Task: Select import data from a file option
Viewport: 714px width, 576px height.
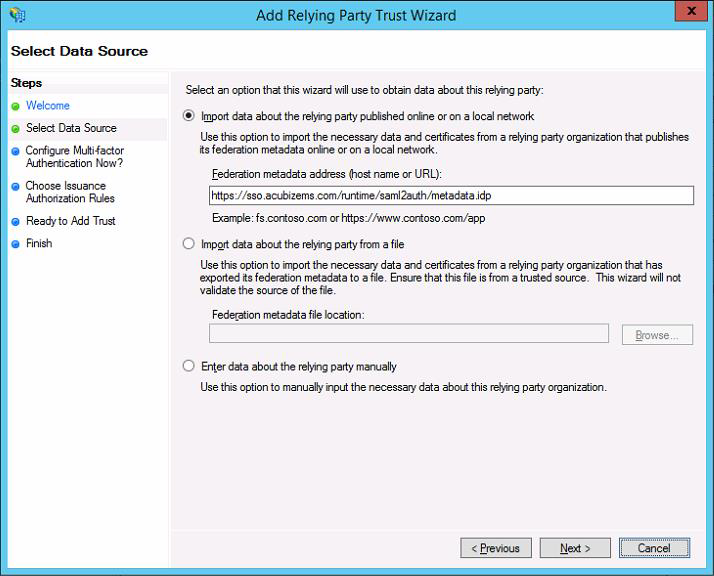Action: coord(189,244)
